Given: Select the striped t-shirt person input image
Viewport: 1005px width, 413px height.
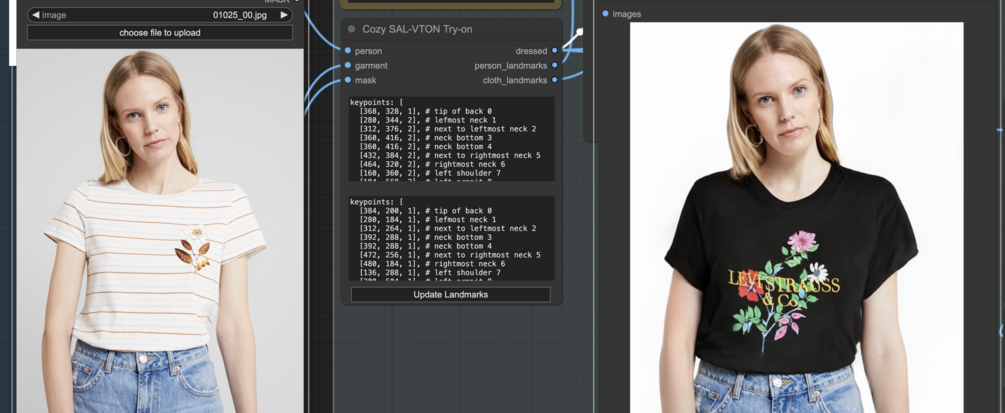Looking at the screenshot, I should click(x=160, y=231).
